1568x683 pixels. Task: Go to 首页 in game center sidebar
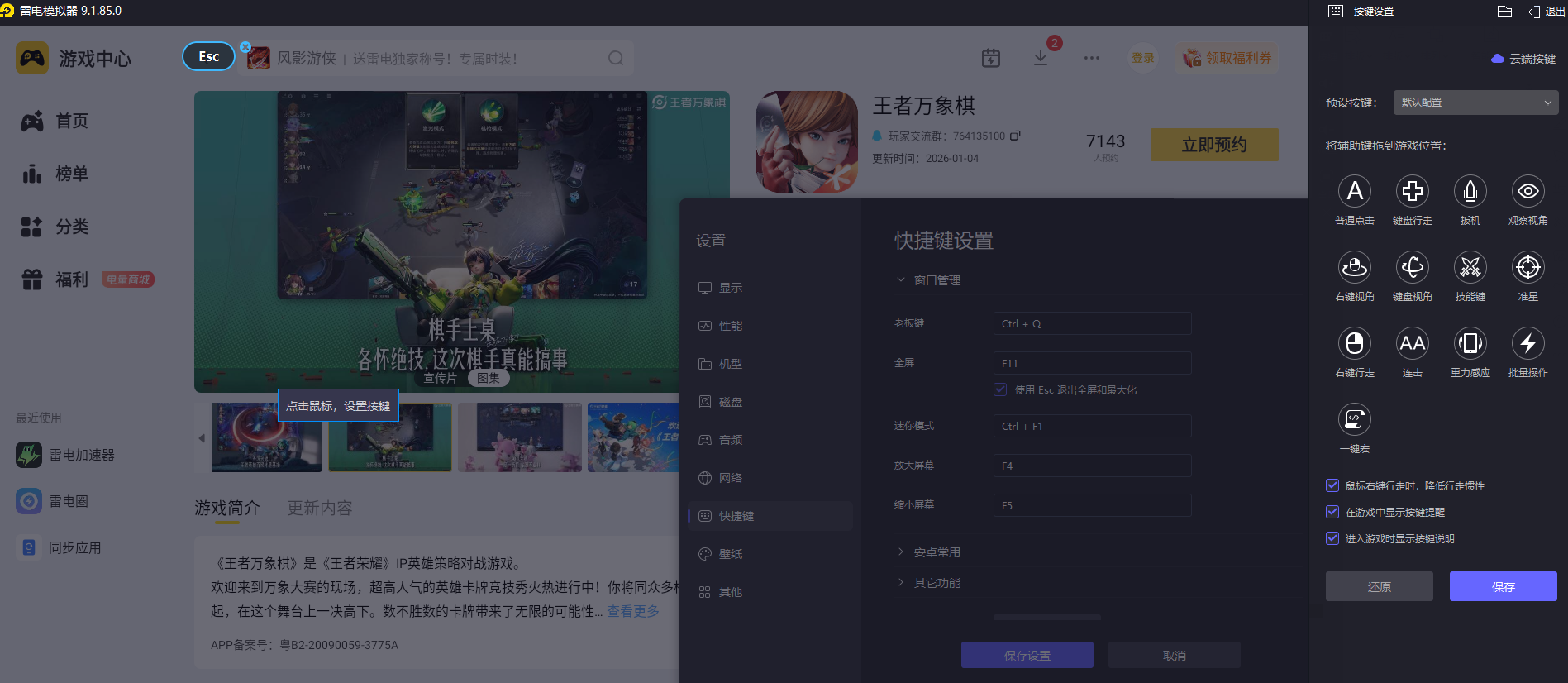[55, 121]
